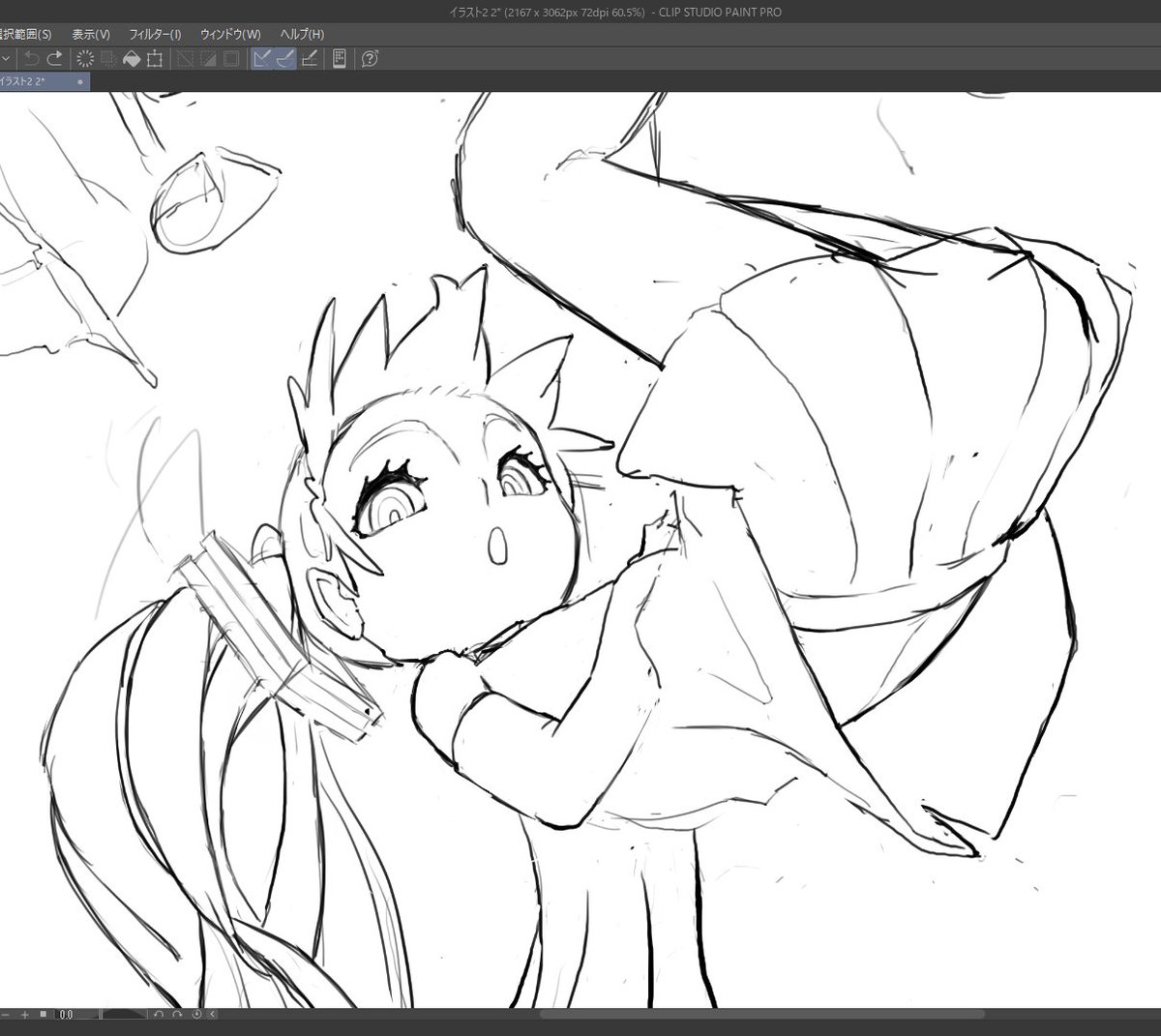Screen dimensions: 1161x1036
Task: Toggle Snap to Ruler
Action: 261,59
